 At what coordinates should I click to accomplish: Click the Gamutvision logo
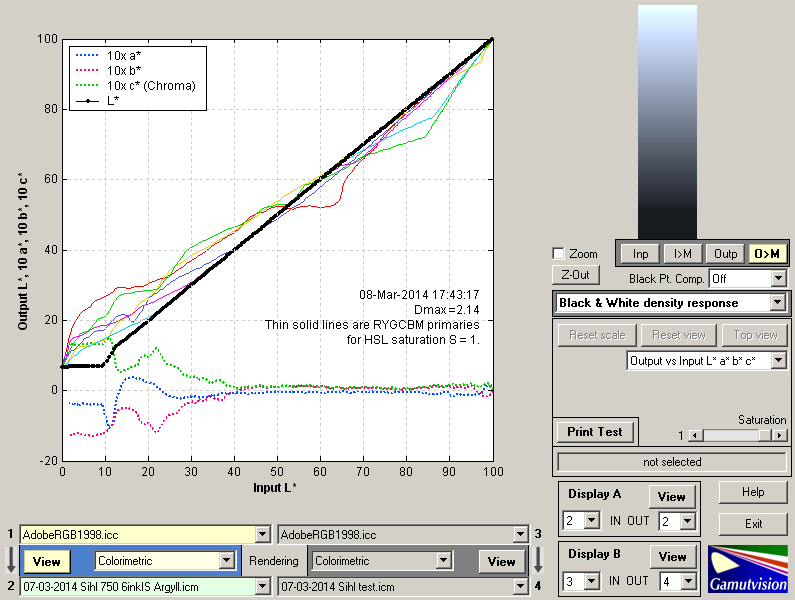(x=747, y=568)
